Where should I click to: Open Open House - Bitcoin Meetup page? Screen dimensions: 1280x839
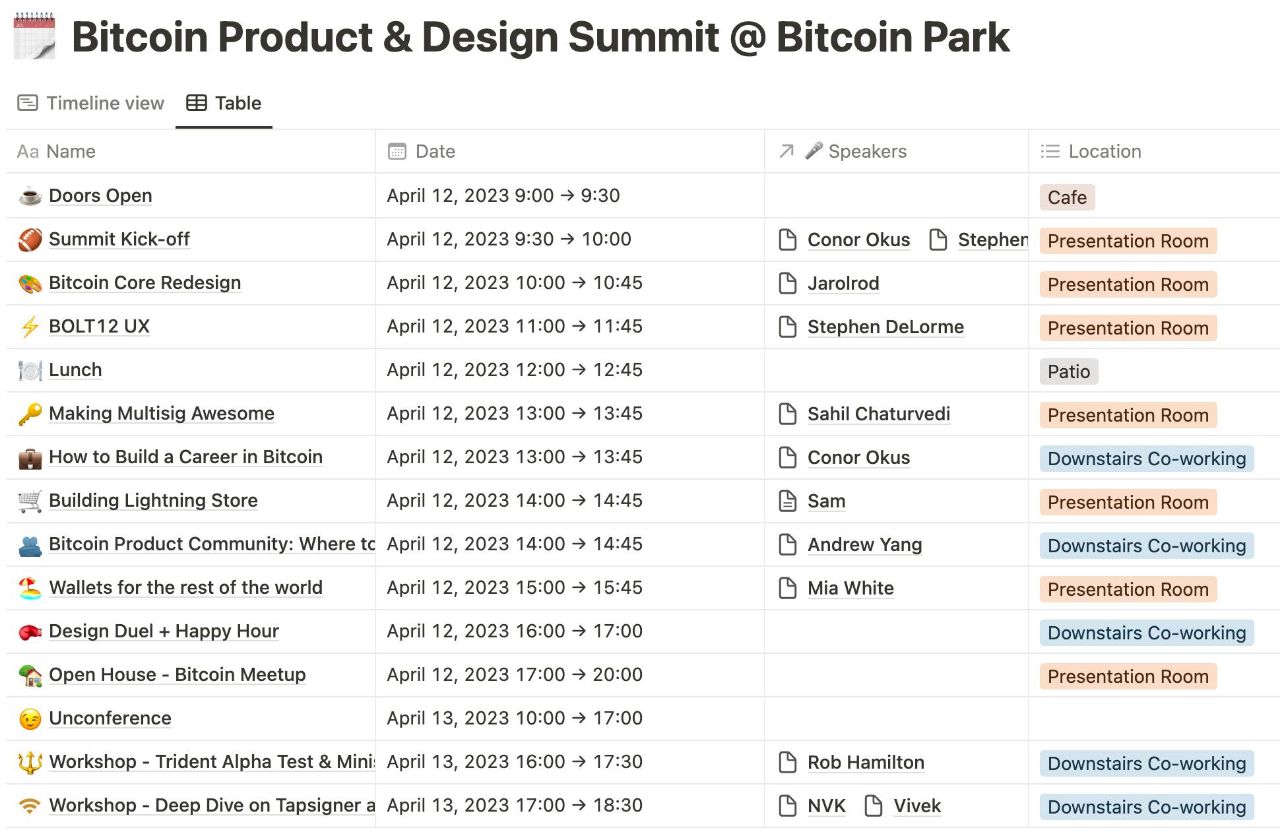coord(177,675)
